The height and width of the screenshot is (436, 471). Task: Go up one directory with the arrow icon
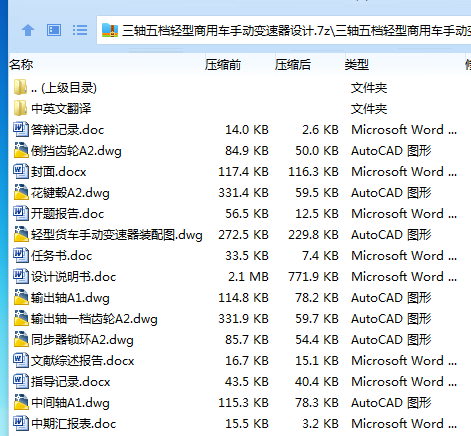(x=28, y=30)
